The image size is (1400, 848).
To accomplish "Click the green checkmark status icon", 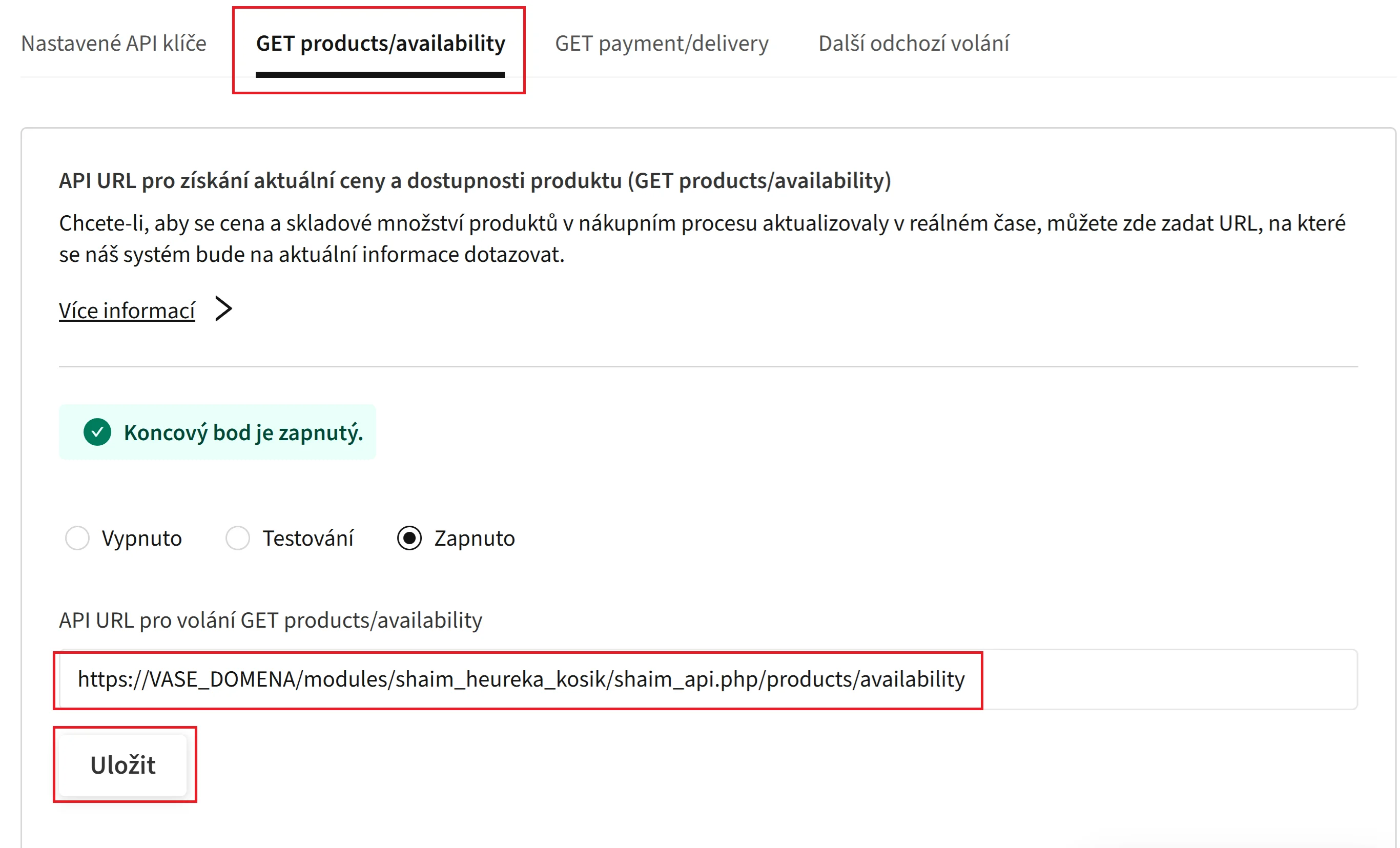I will pyautogui.click(x=97, y=432).
